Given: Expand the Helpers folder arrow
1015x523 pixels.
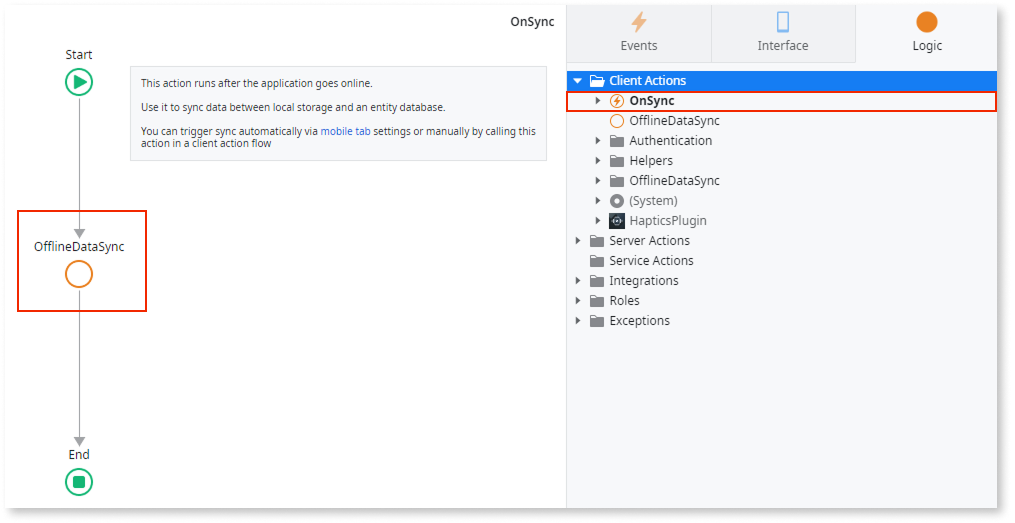Looking at the screenshot, I should tap(598, 161).
